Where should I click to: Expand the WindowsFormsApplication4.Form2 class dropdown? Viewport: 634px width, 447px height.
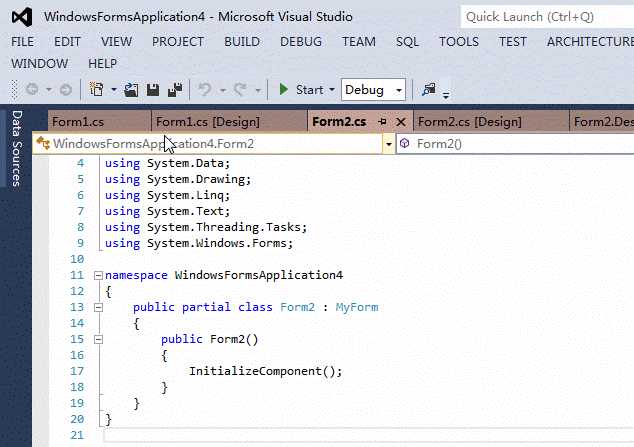pyautogui.click(x=389, y=144)
